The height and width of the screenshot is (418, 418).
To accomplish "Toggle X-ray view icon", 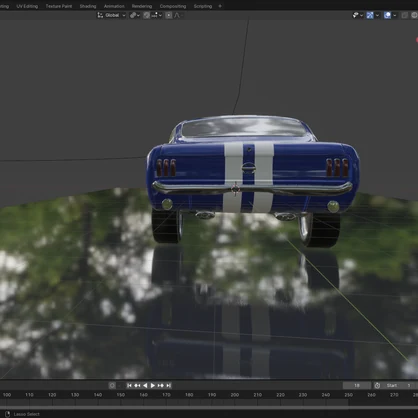I will click(405, 15).
